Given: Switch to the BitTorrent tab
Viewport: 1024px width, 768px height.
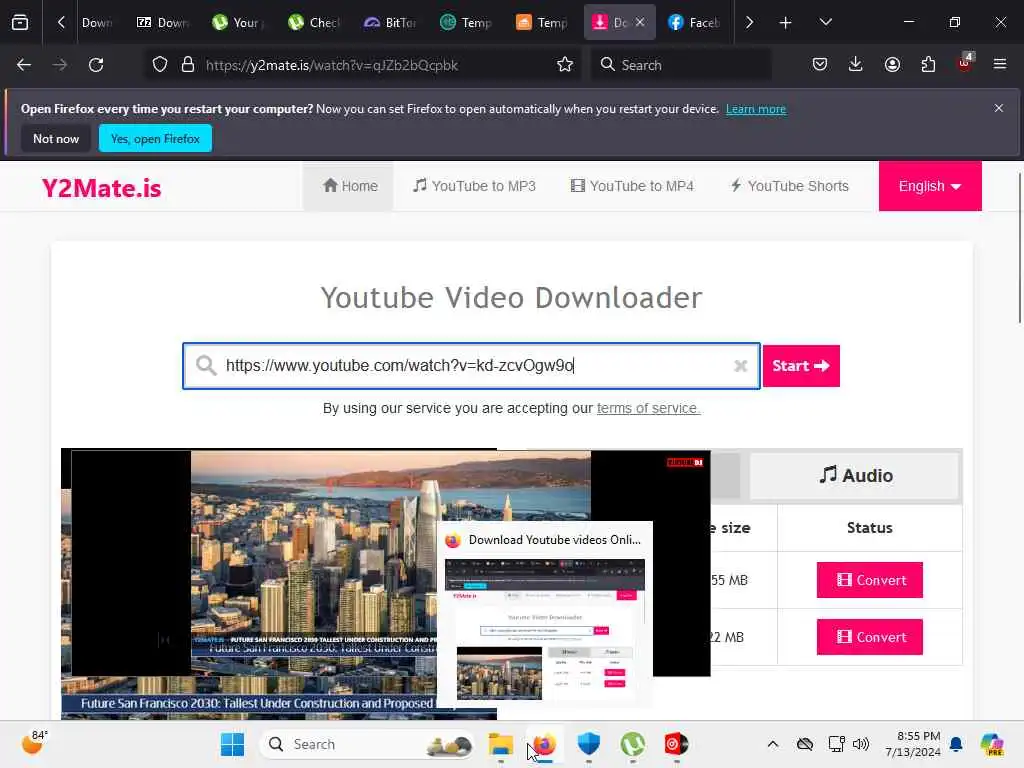Looking at the screenshot, I should (x=390, y=23).
